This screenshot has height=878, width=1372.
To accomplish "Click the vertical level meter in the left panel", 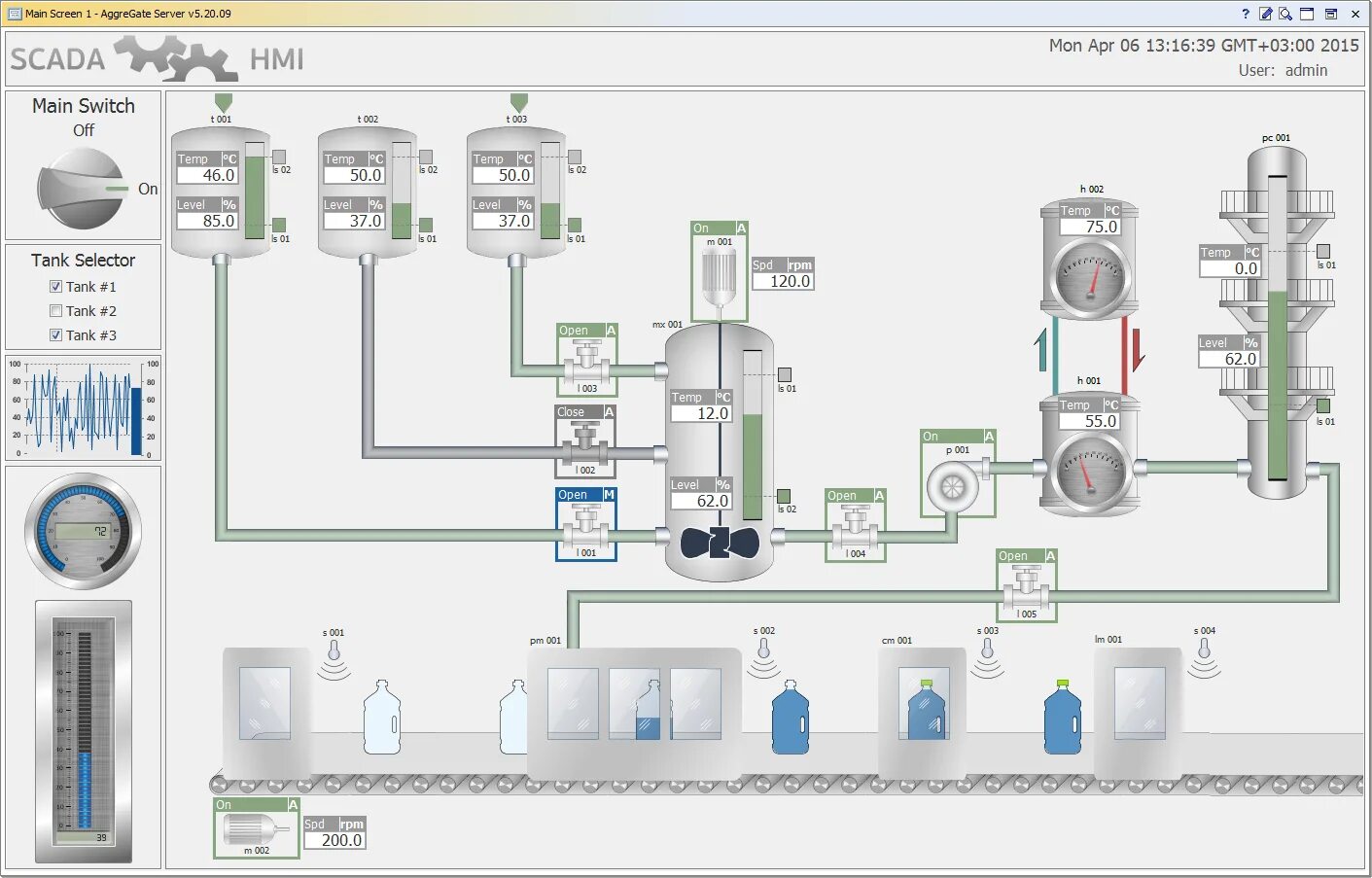I will [83, 729].
